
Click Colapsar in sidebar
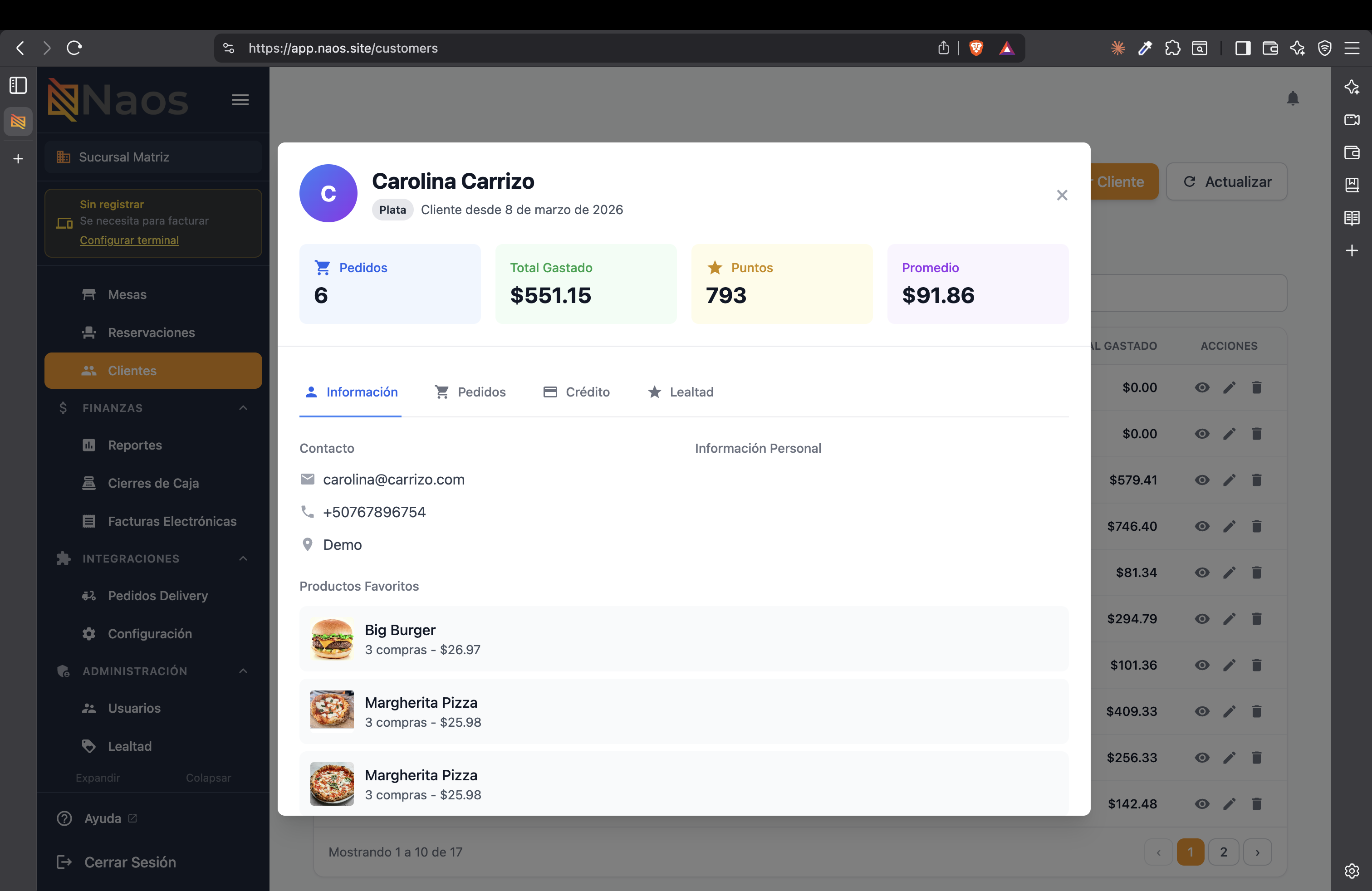(x=208, y=778)
